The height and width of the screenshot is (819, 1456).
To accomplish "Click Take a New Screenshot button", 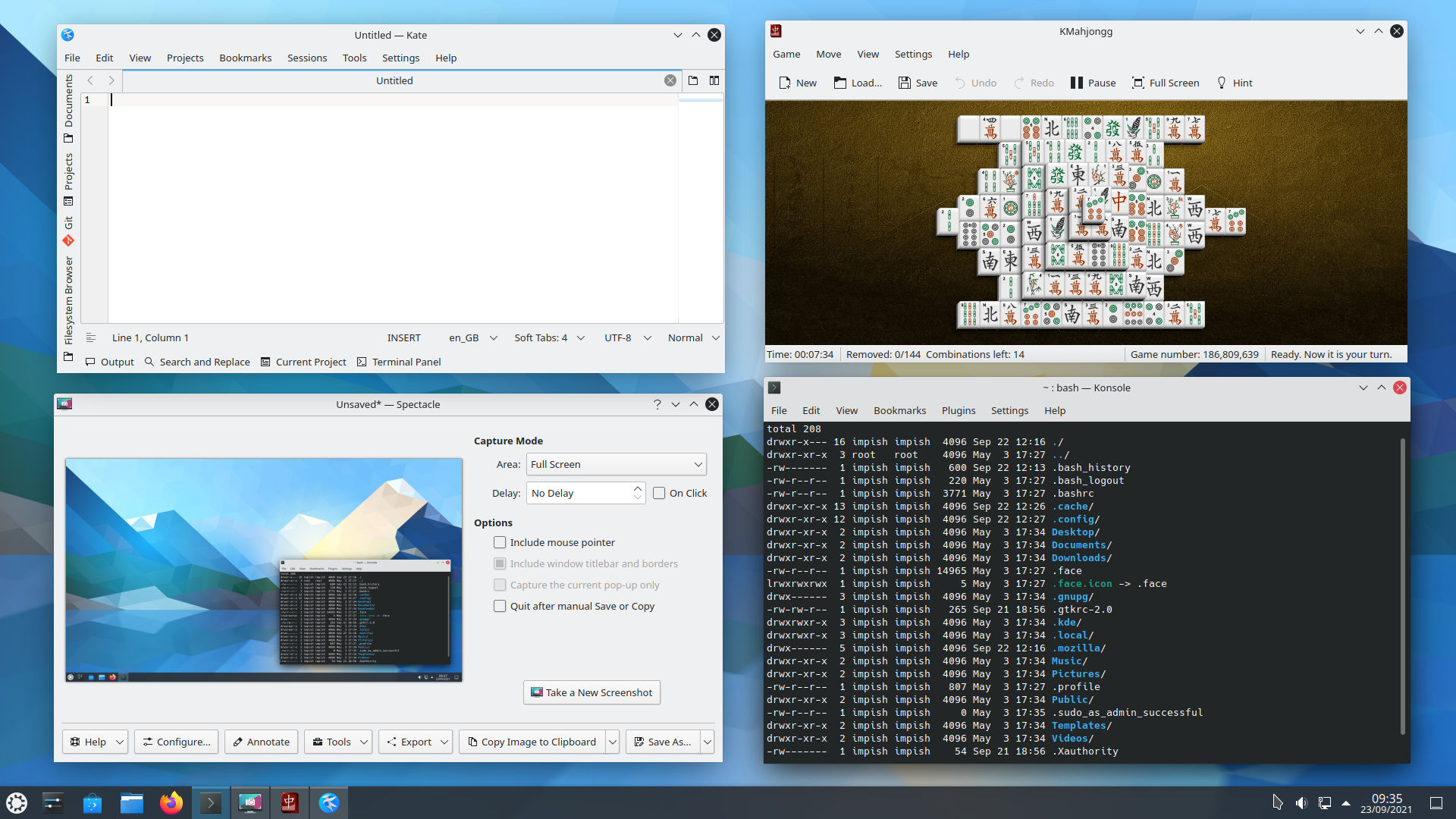I will [591, 692].
